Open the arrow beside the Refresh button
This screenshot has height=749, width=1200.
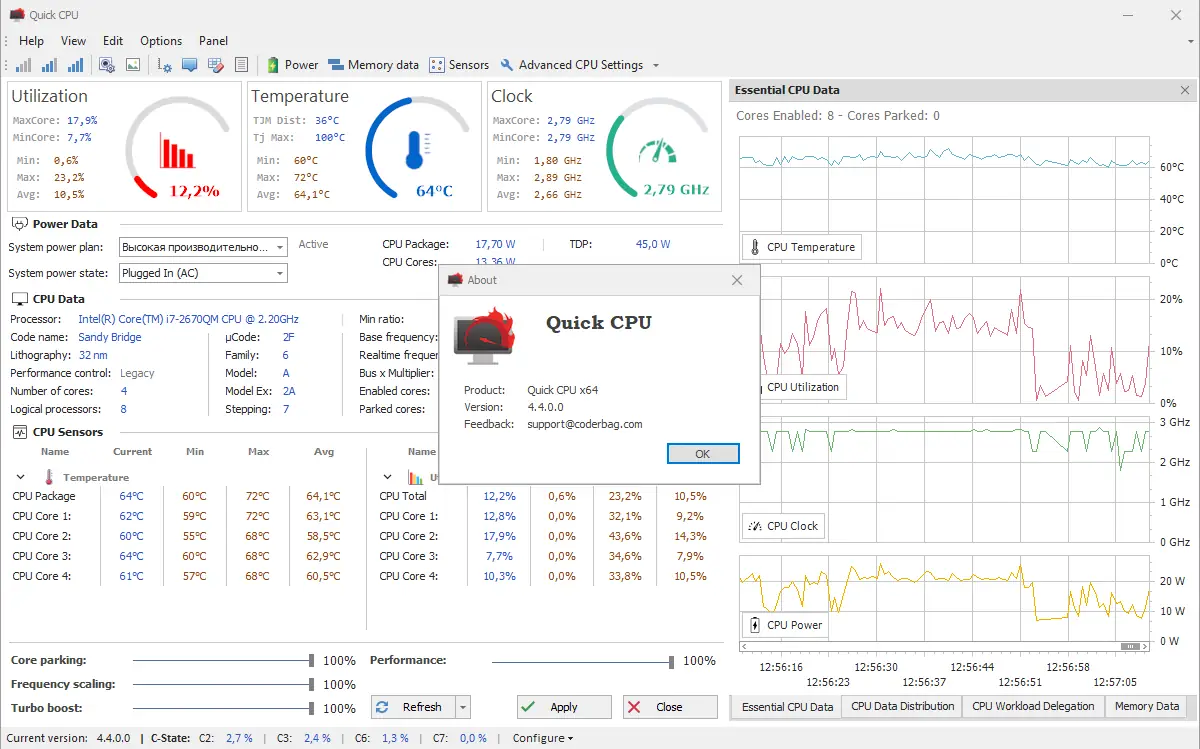coord(462,707)
